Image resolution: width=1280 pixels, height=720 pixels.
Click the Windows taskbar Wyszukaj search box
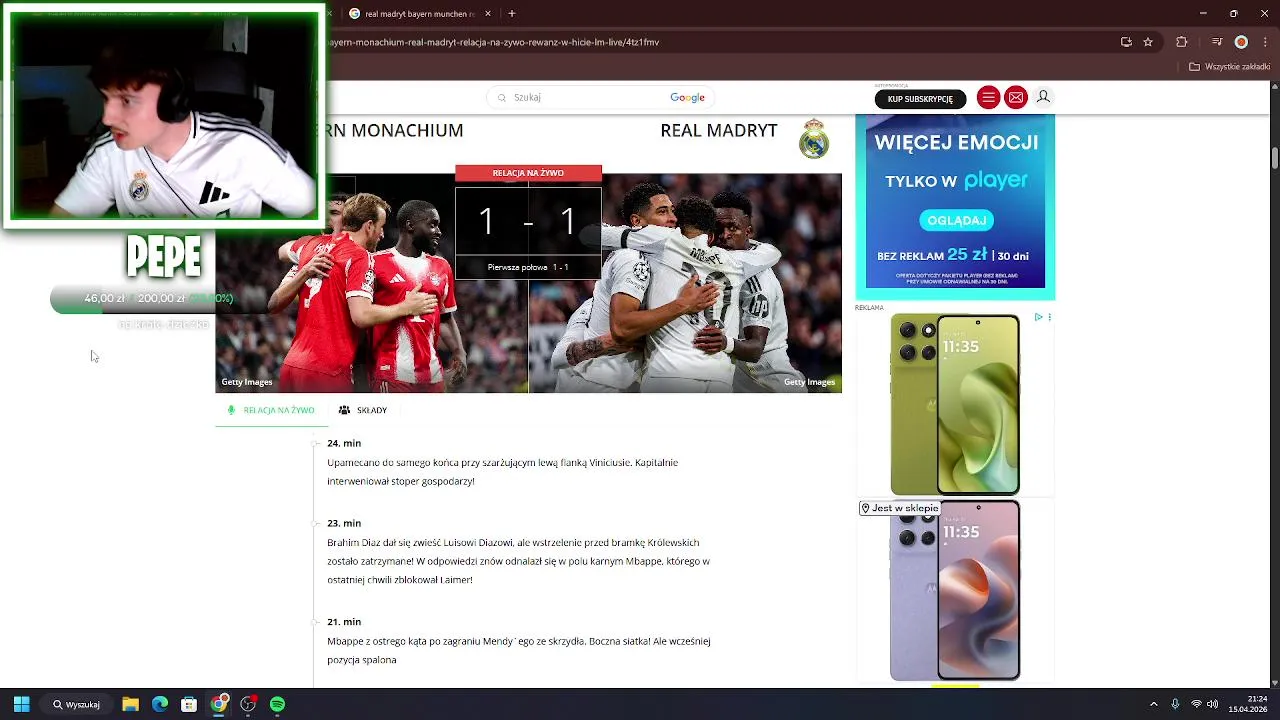pos(76,704)
